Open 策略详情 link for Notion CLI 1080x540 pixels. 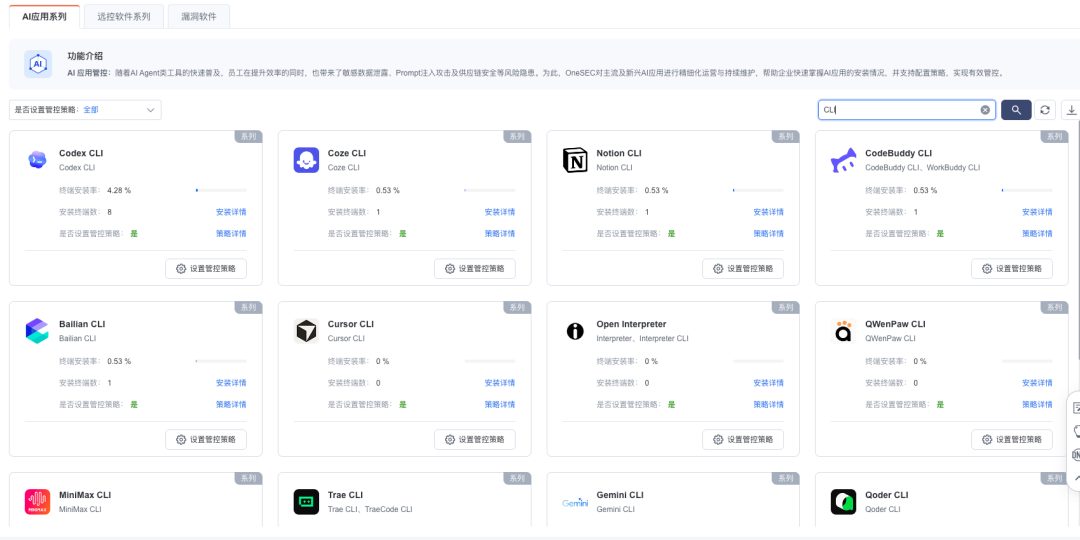tap(768, 233)
